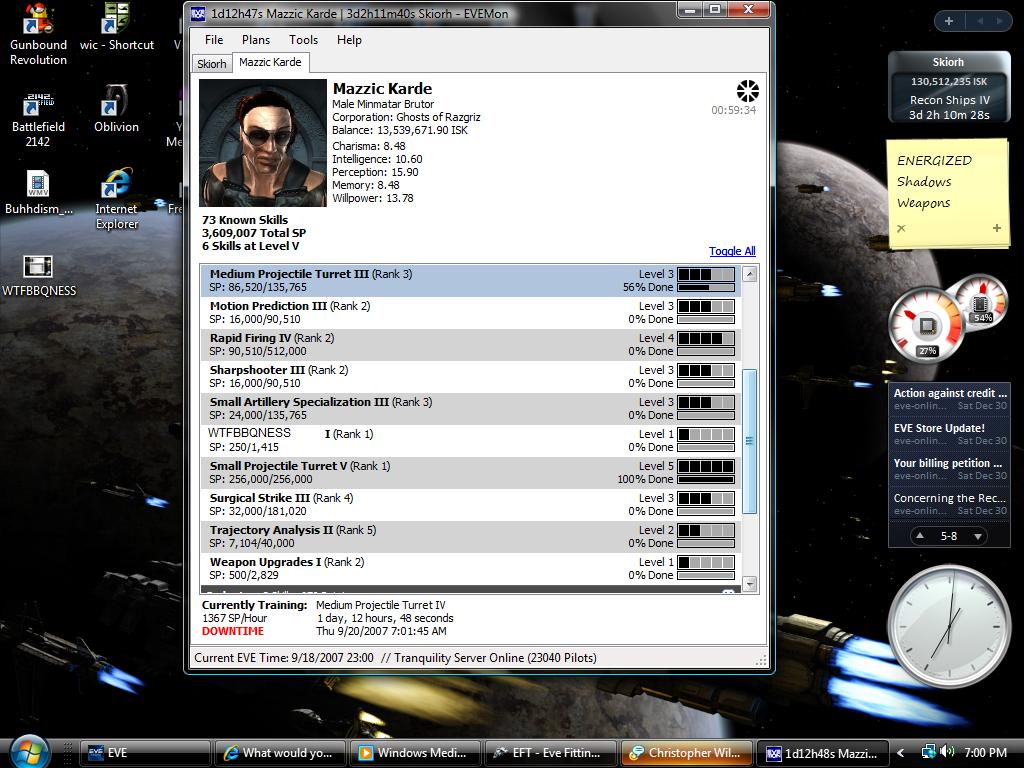The width and height of the screenshot is (1024, 768).
Task: Click the analog clock gadget
Action: coord(950,626)
